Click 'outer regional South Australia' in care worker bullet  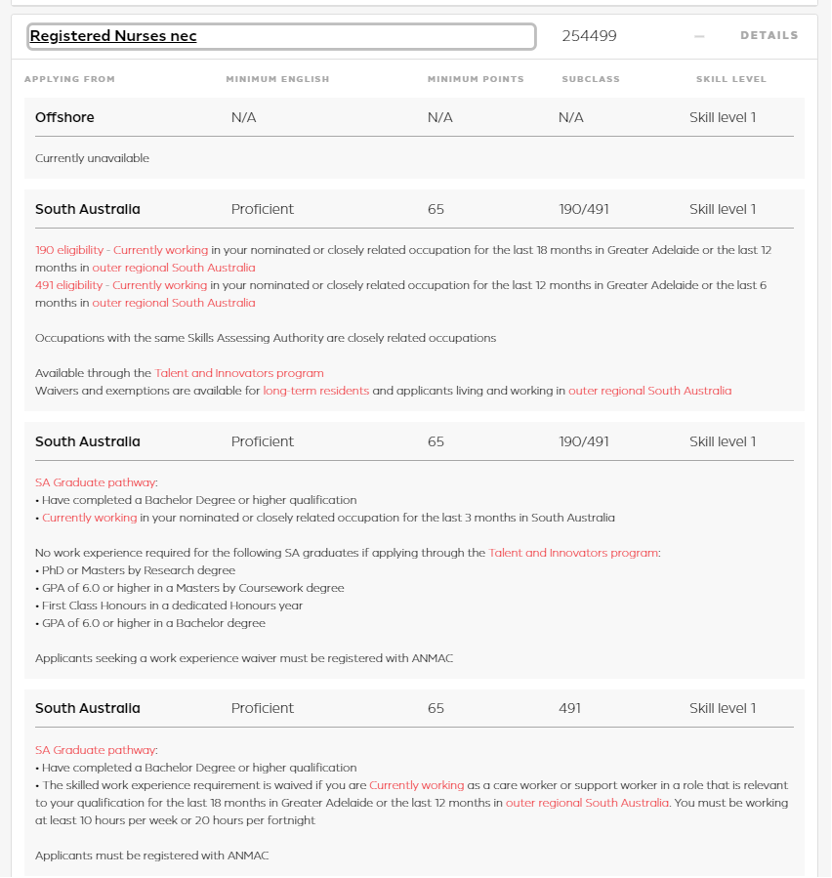click(587, 803)
